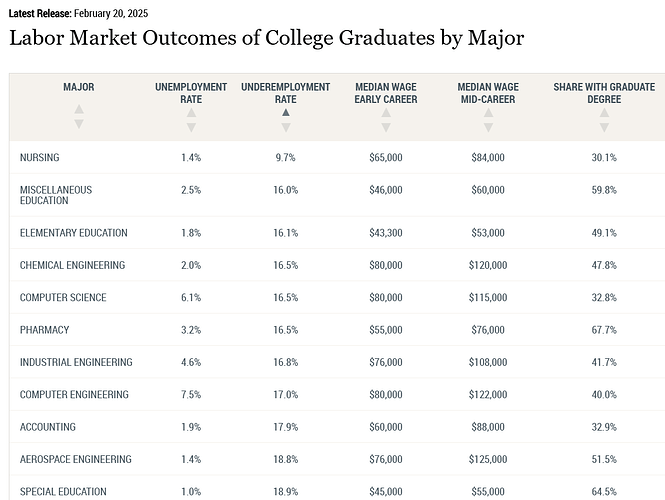Click the Unemployment Rate header text
Viewport: 665px width, 500px height.
[191, 93]
